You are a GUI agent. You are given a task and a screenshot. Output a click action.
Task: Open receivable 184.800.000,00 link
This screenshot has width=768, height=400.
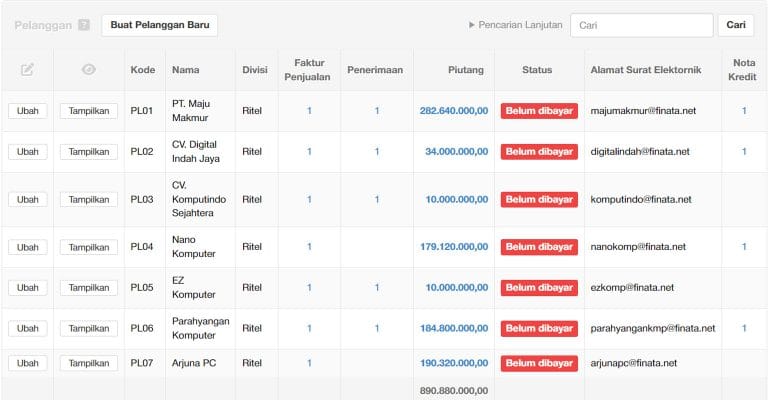[x=454, y=328]
